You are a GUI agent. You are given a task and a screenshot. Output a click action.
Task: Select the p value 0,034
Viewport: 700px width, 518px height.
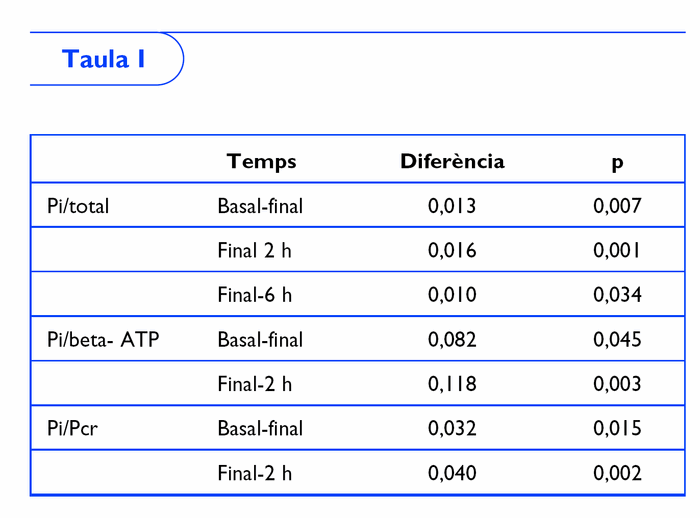[617, 295]
